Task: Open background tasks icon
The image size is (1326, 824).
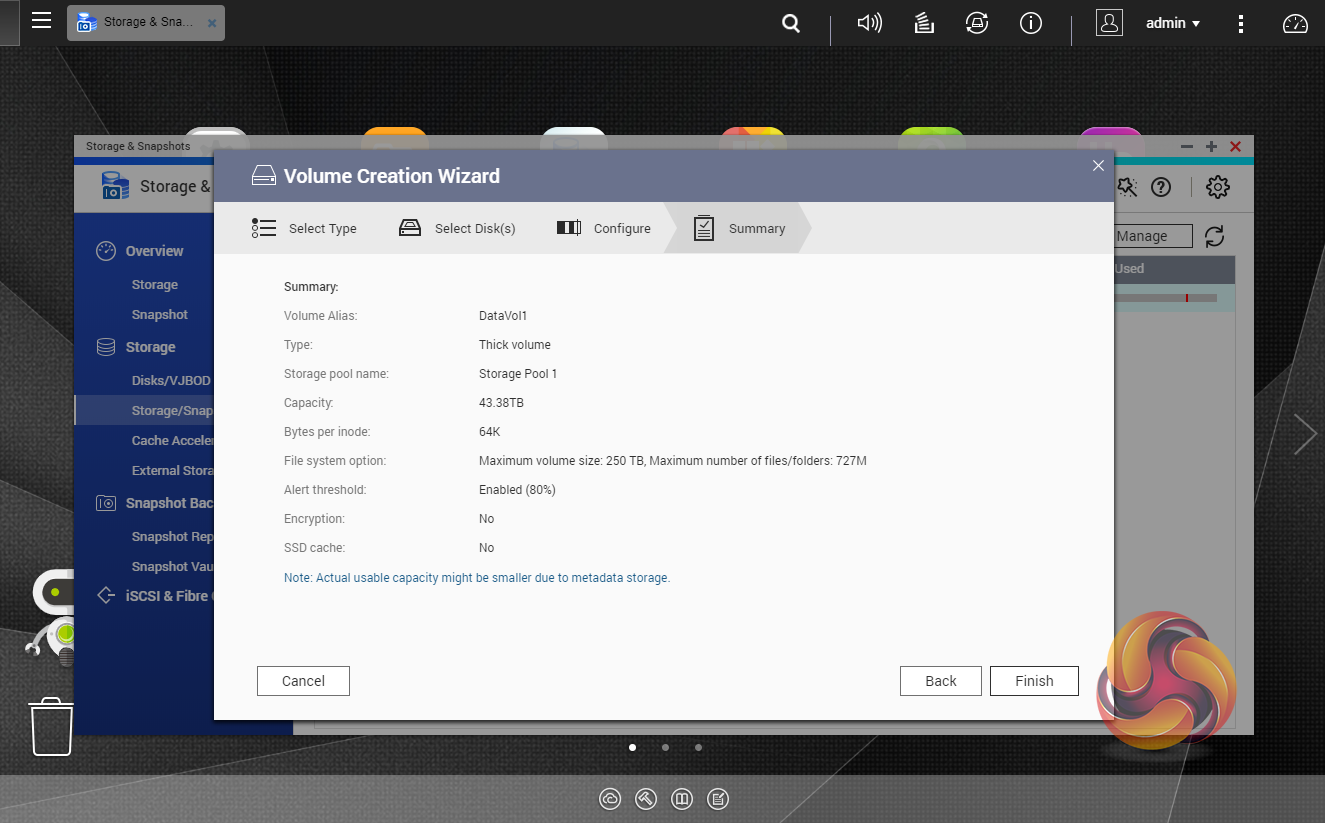Action: (x=924, y=23)
